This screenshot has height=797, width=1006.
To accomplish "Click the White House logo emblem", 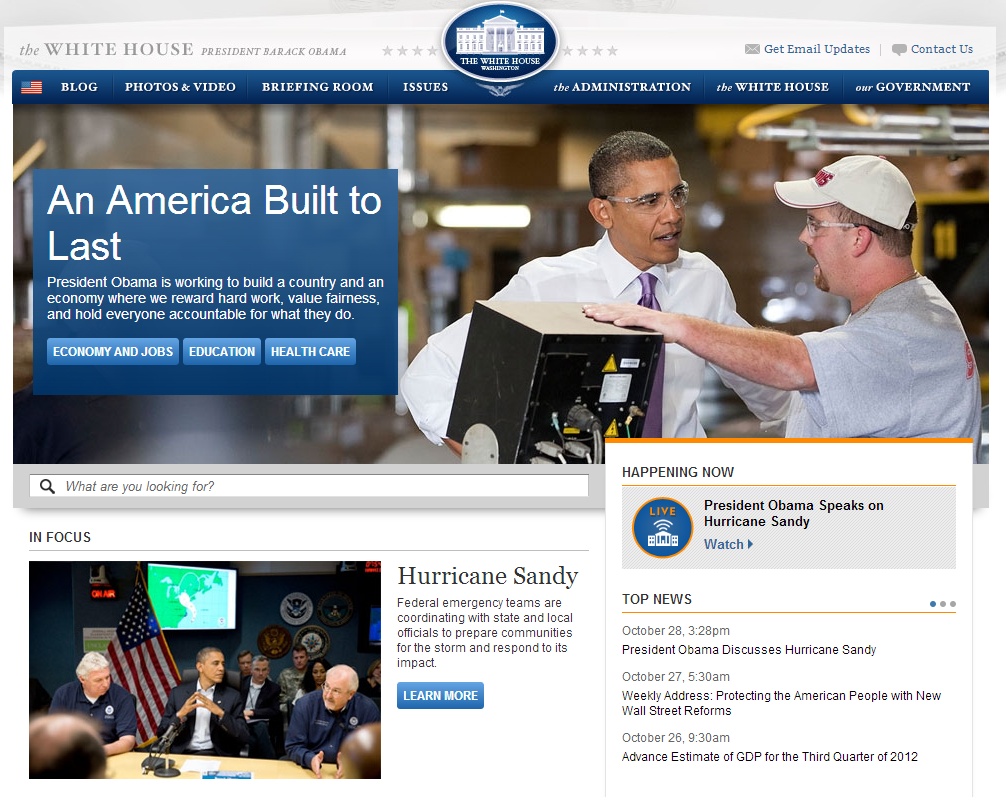I will pyautogui.click(x=500, y=44).
